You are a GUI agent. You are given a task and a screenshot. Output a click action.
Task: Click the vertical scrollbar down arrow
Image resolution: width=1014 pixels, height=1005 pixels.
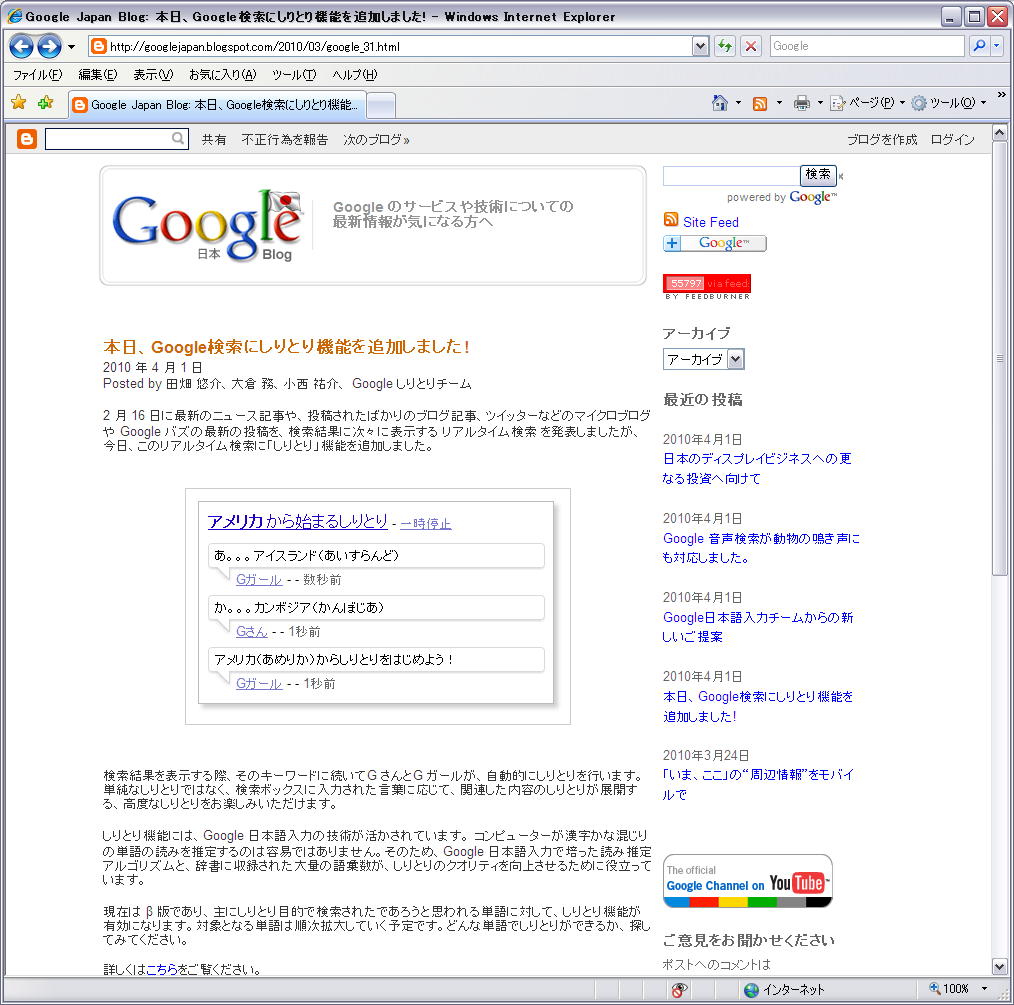(x=999, y=967)
